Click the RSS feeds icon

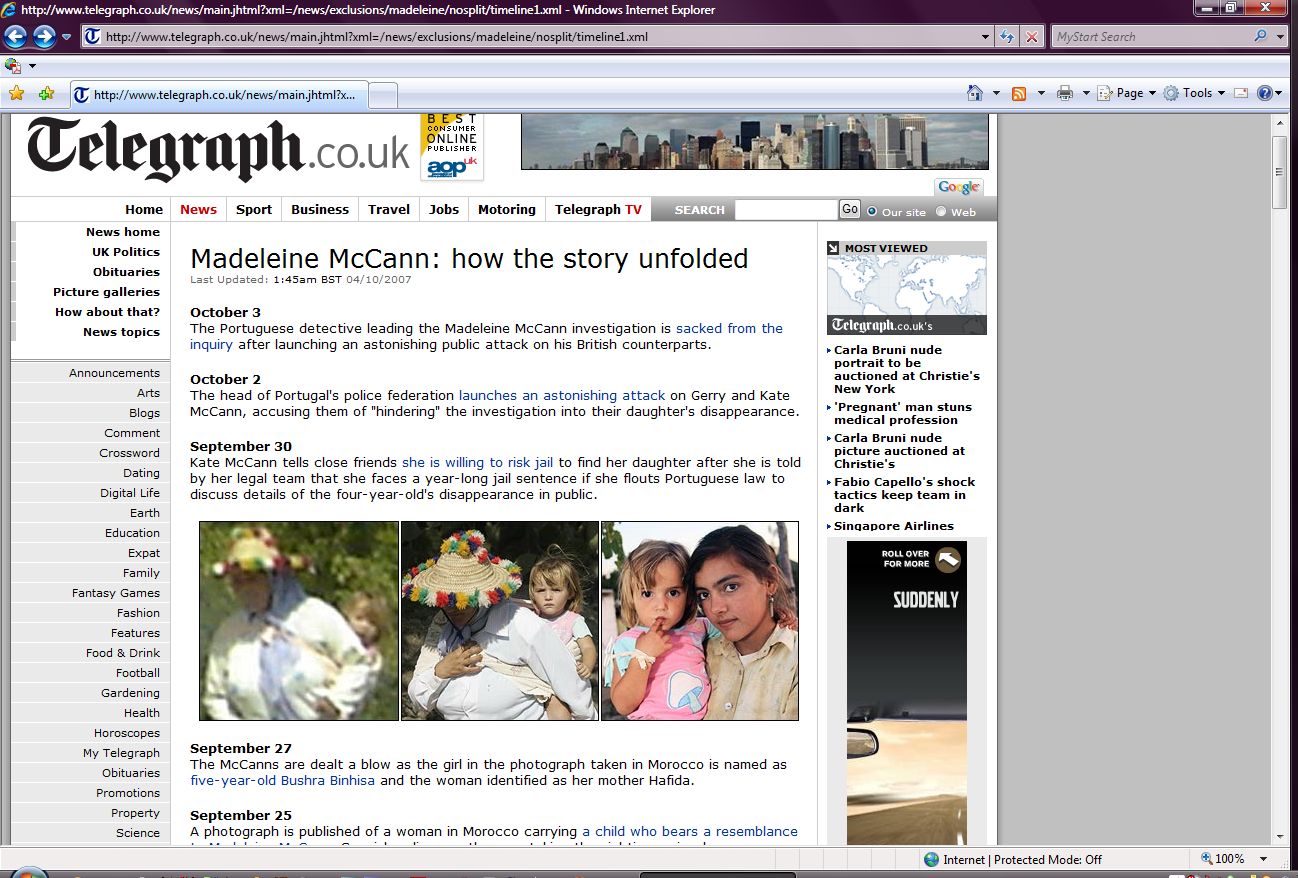[x=1019, y=93]
